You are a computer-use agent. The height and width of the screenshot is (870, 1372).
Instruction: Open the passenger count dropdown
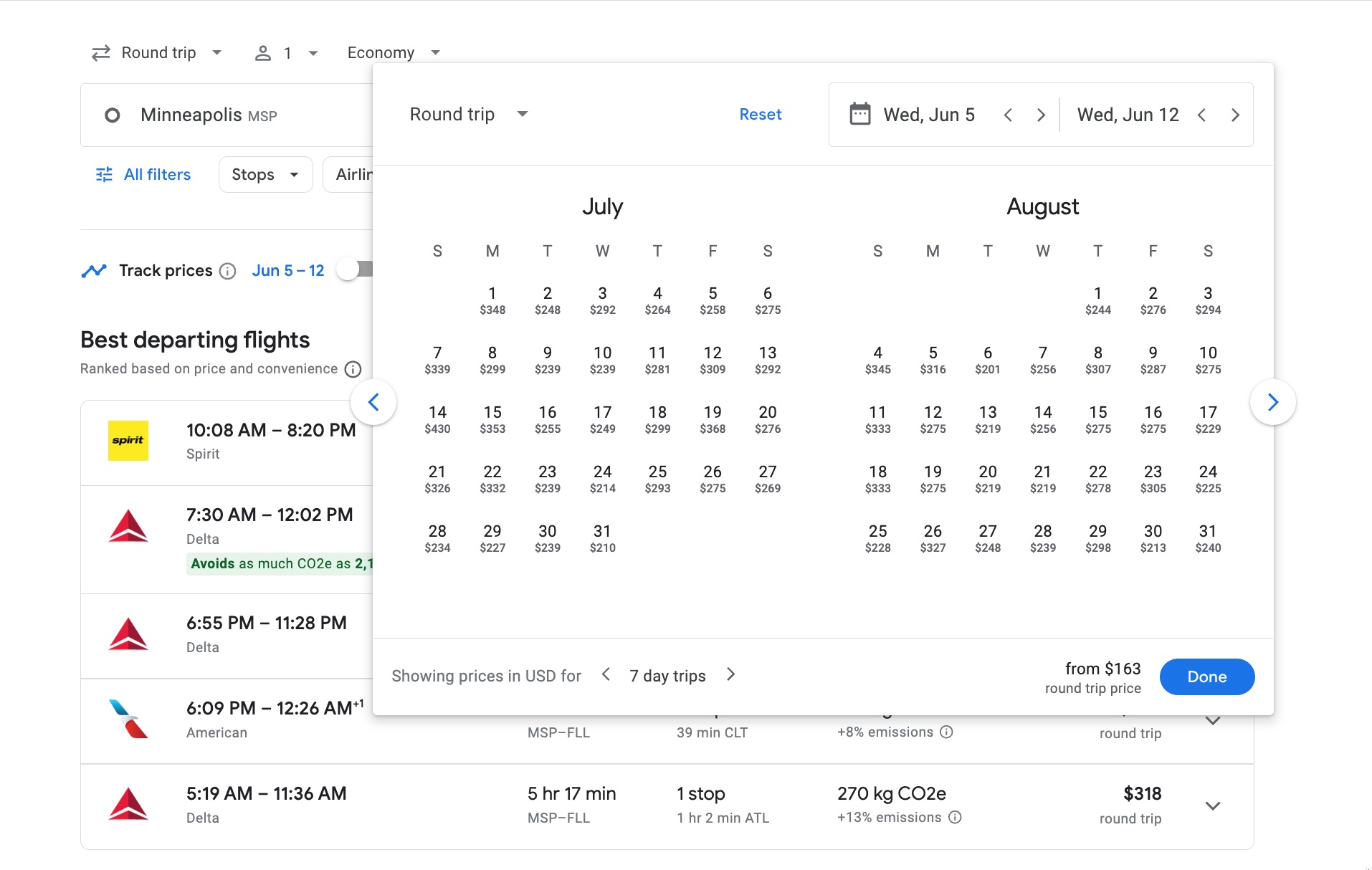click(287, 52)
